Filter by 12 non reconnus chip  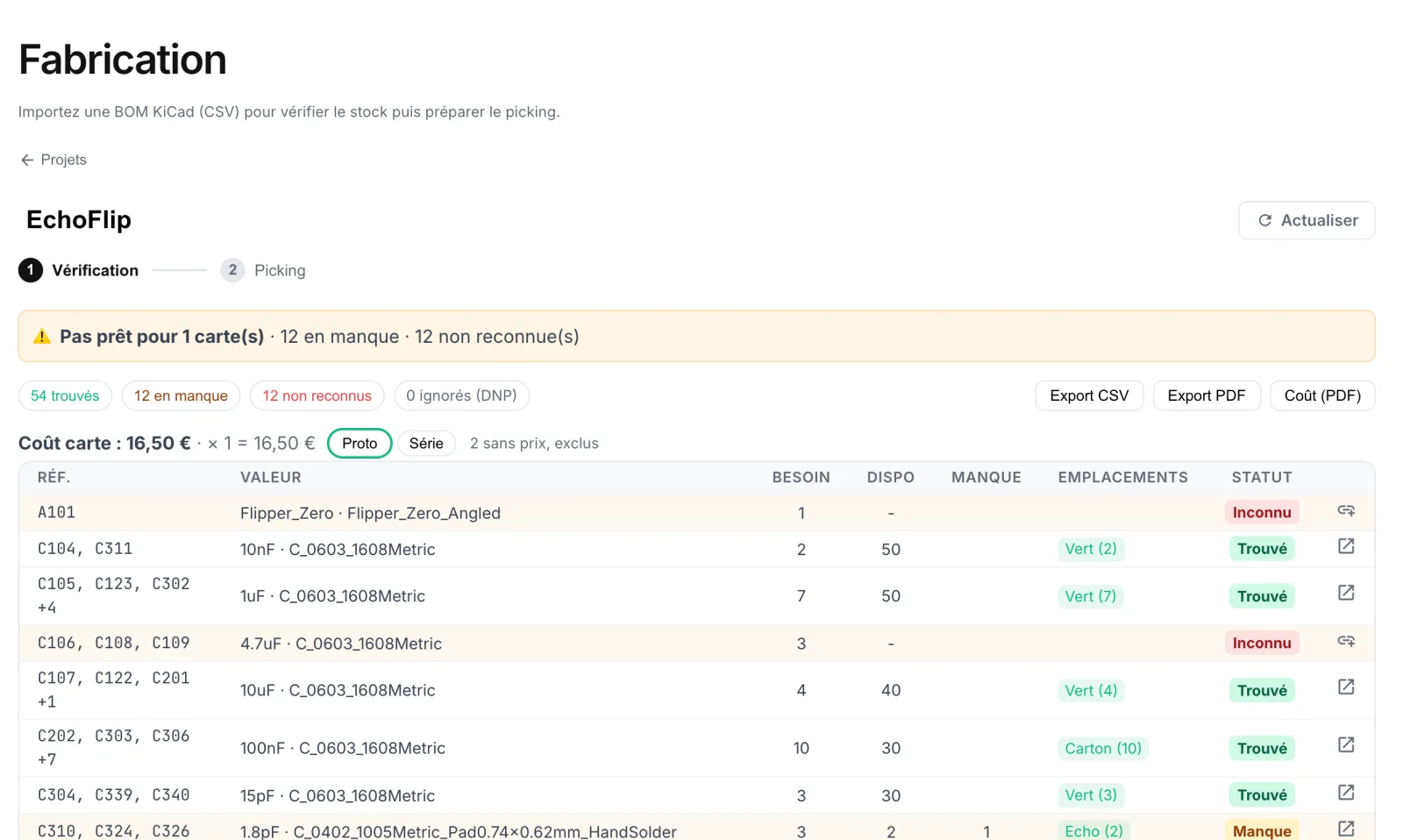(x=317, y=395)
